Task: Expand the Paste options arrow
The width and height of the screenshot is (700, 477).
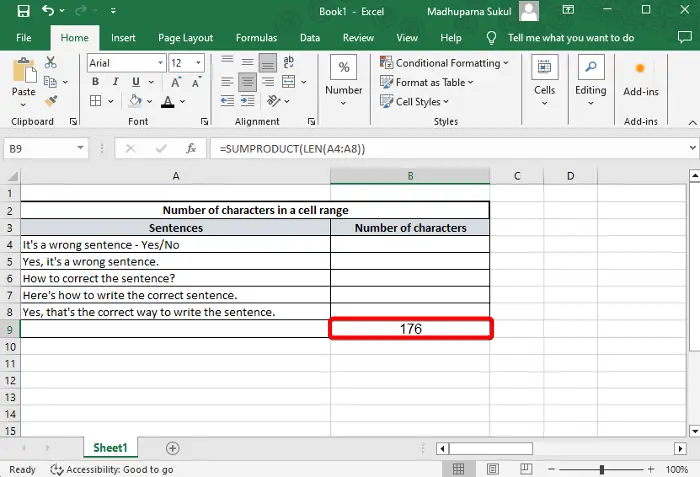Action: (23, 105)
